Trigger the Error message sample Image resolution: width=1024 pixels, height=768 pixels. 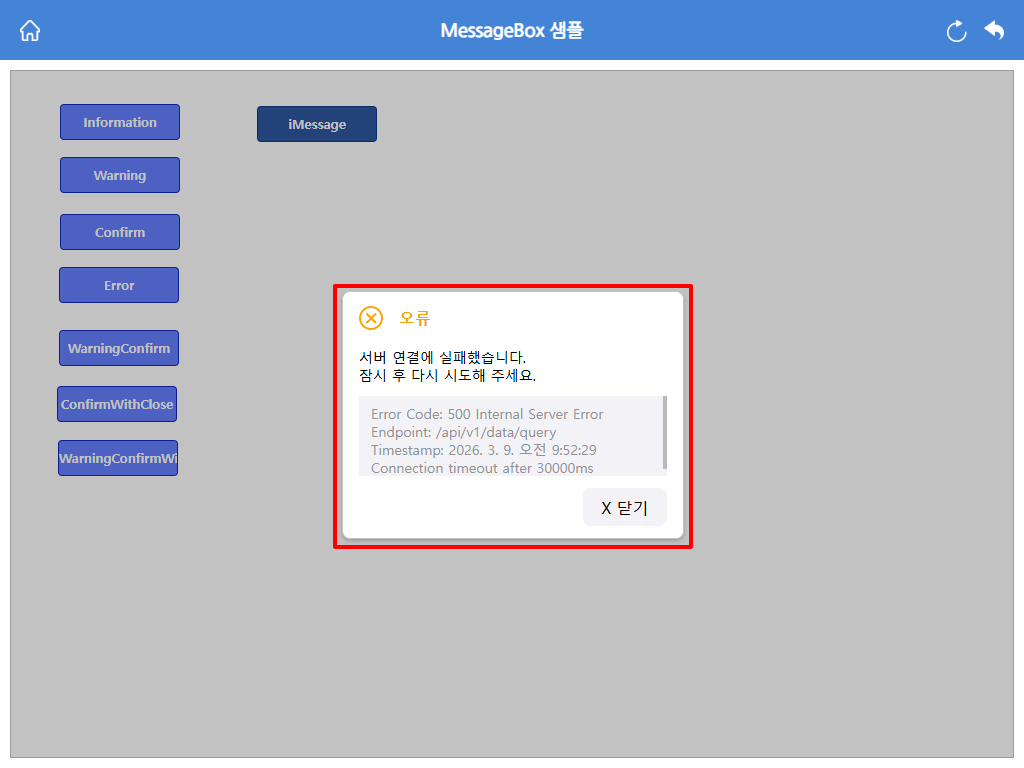point(119,285)
